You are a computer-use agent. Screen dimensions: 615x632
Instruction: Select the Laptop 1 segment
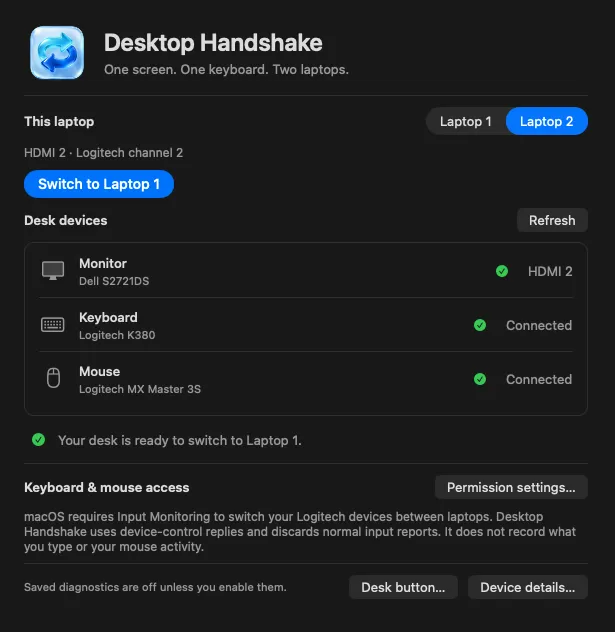coord(465,121)
